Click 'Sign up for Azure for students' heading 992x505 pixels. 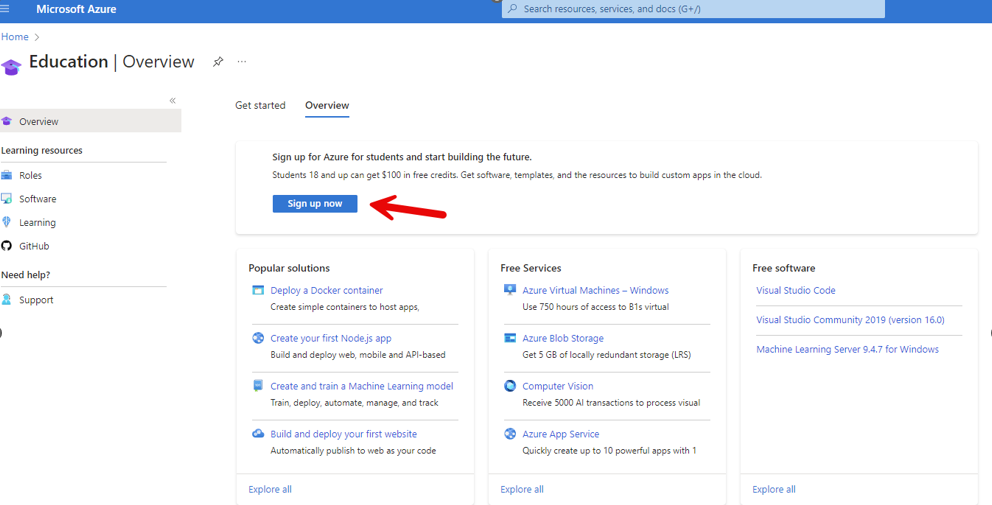click(x=402, y=157)
